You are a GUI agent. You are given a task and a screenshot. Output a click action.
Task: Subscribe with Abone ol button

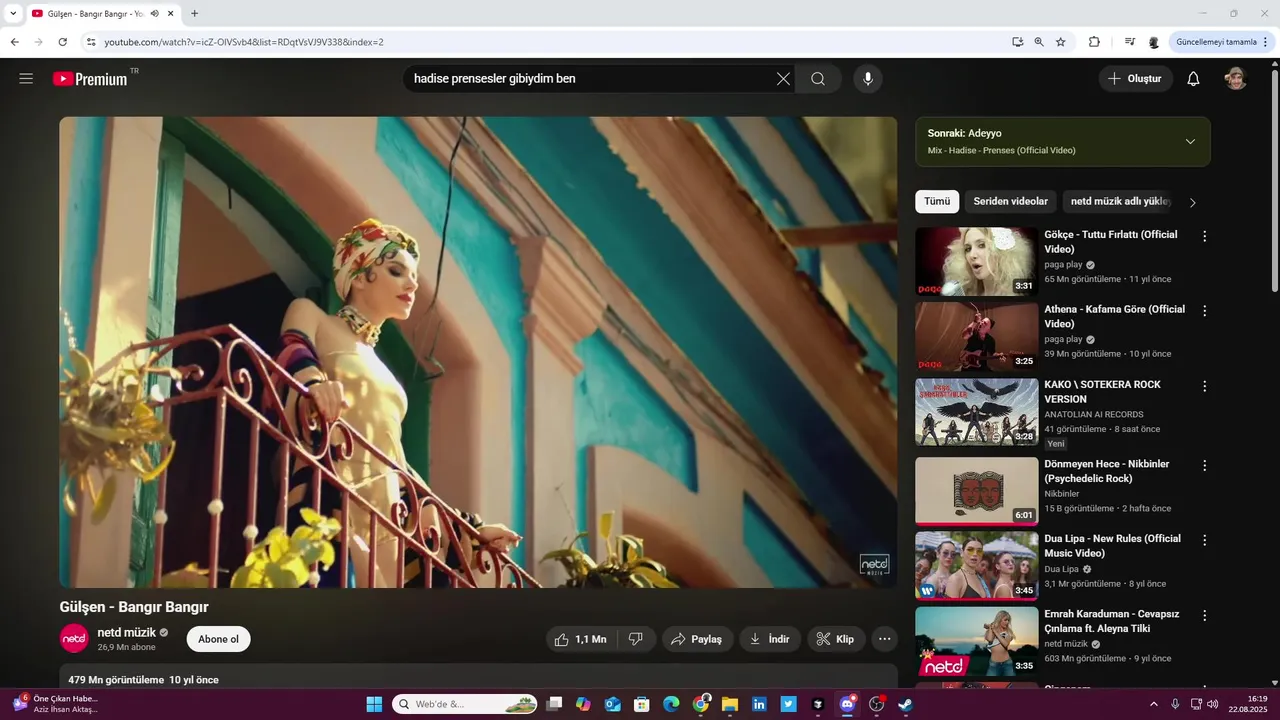[x=218, y=639]
